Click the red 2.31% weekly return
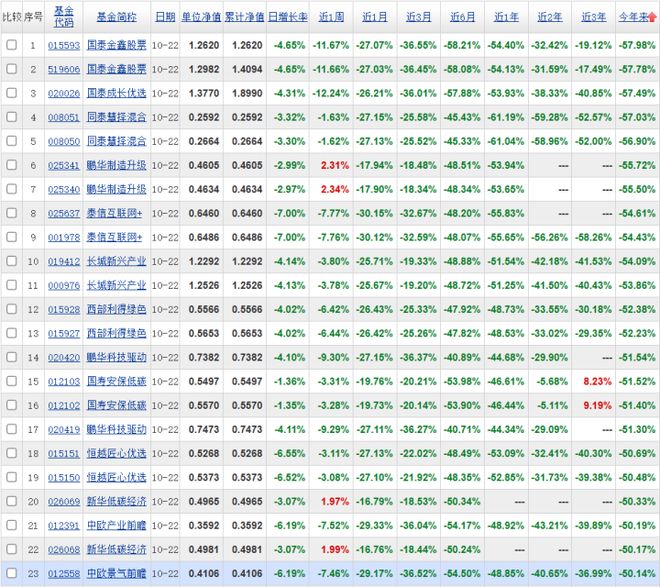The image size is (660, 587). 335,165
